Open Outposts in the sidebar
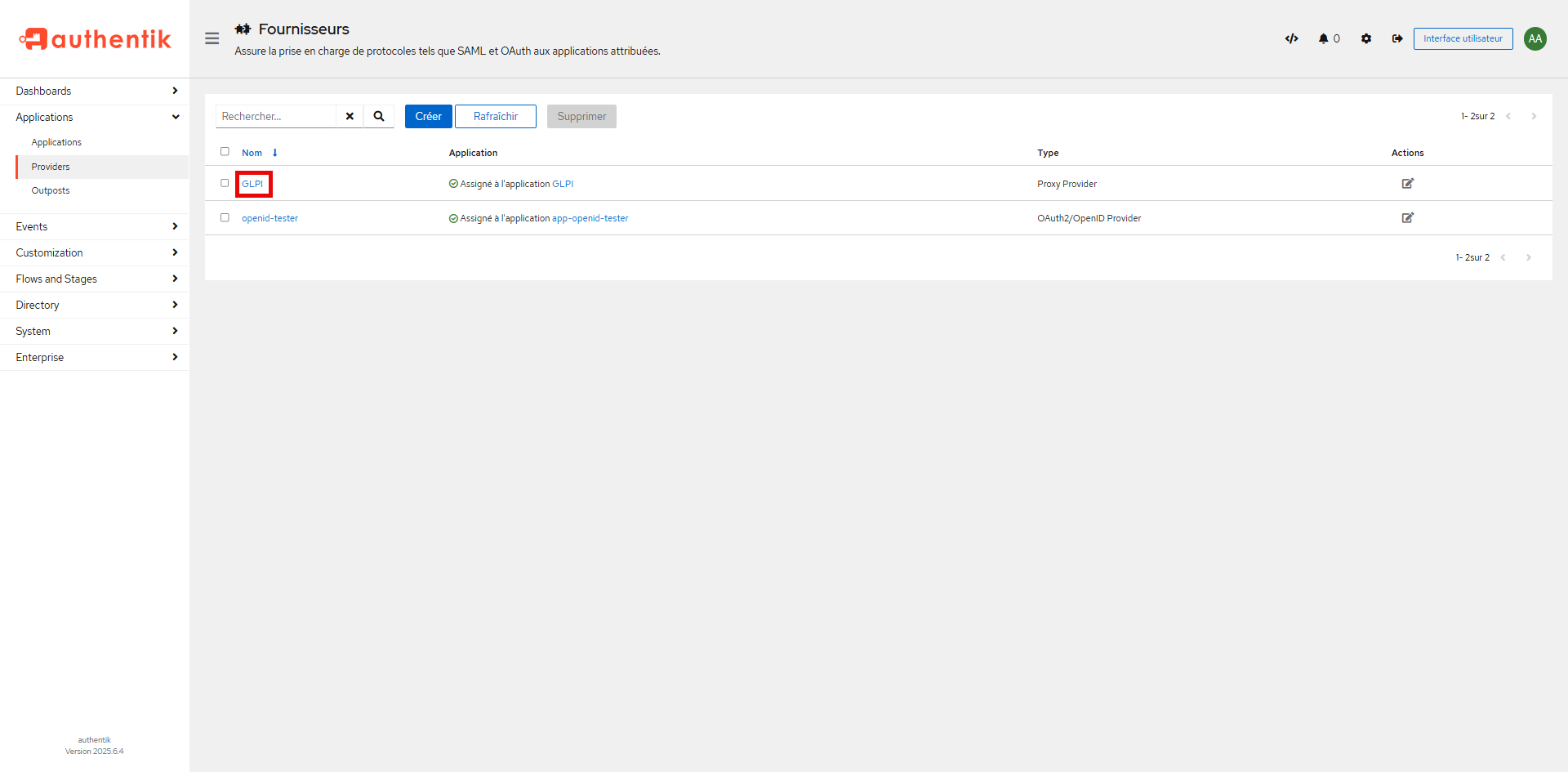Viewport: 1568px width, 772px height. 51,190
